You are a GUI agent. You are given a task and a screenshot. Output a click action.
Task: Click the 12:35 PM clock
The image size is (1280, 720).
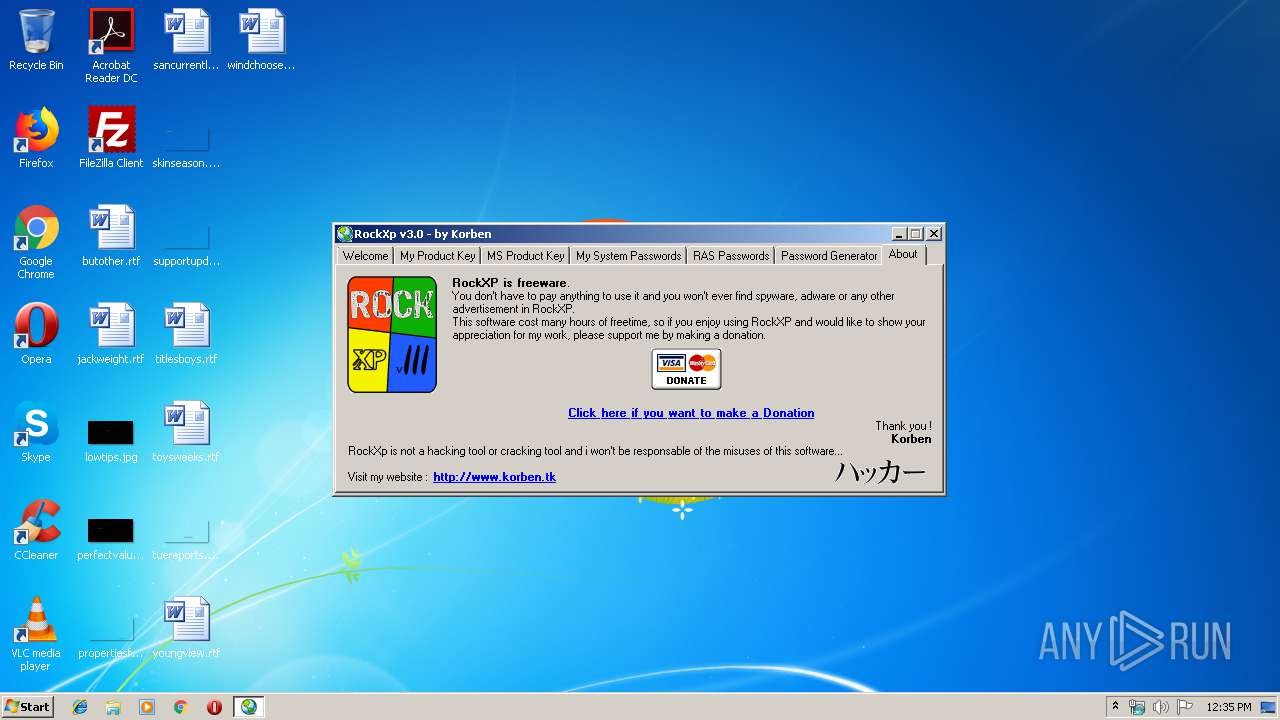pyautogui.click(x=1229, y=707)
